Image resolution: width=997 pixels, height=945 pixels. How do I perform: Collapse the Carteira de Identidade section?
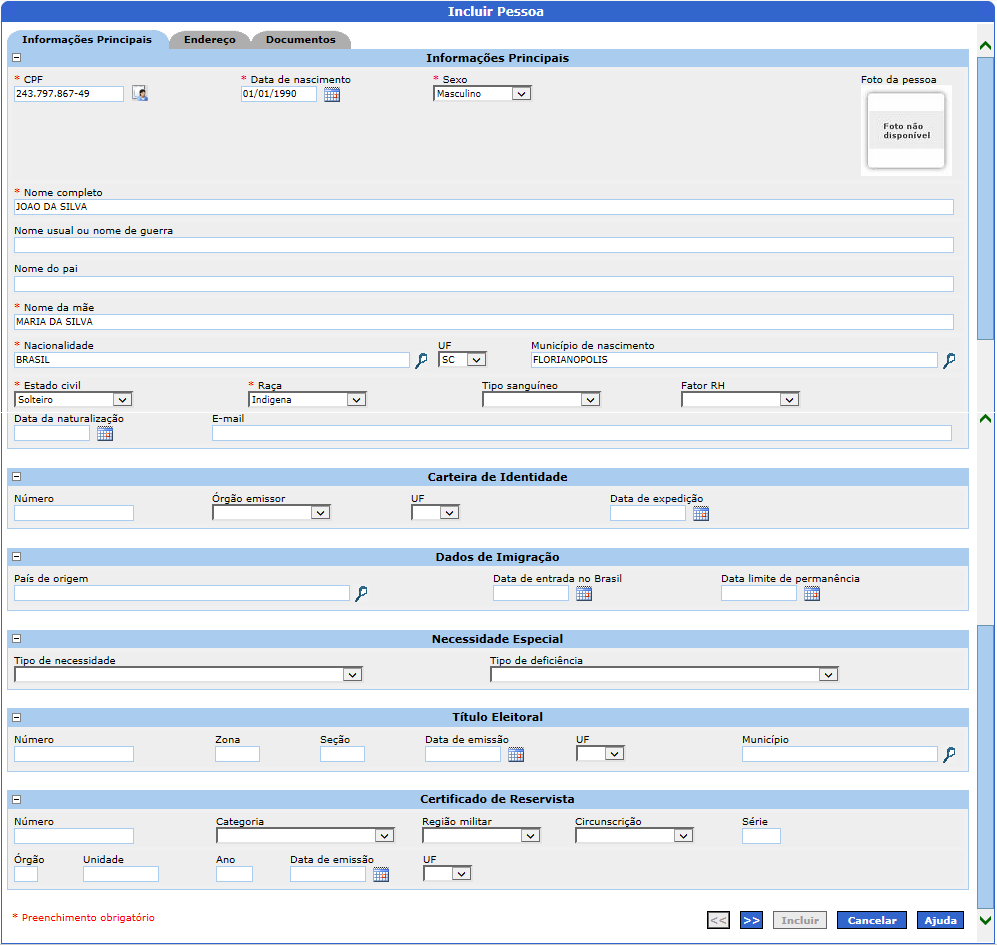(16, 477)
